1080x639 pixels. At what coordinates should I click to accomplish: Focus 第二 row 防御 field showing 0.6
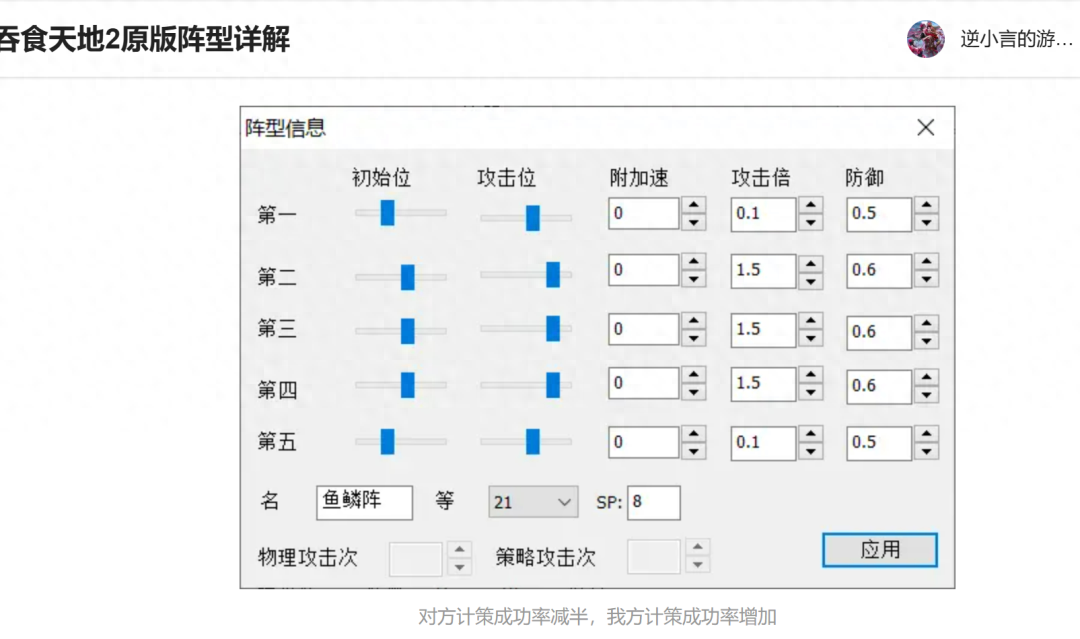tap(880, 270)
